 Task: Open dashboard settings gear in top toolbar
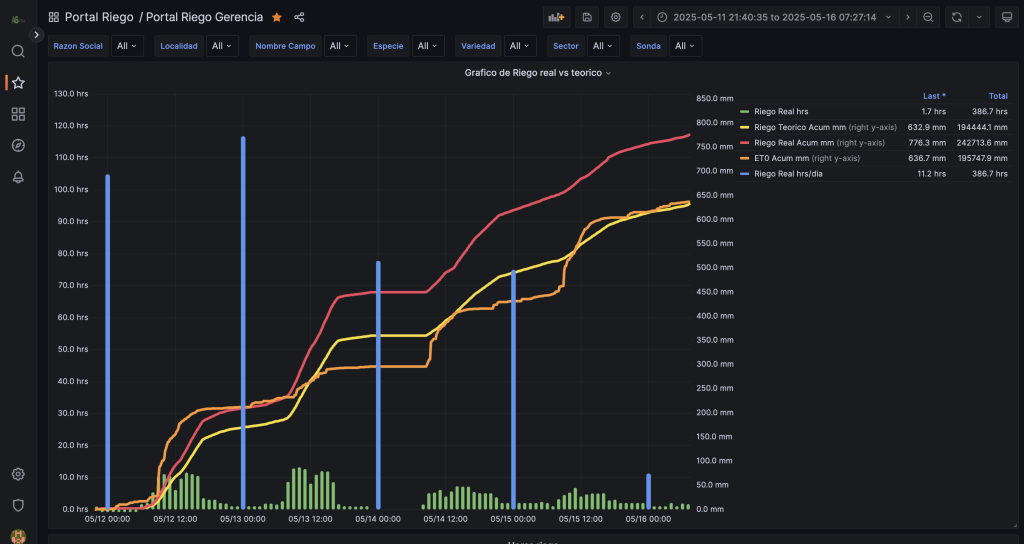616,17
